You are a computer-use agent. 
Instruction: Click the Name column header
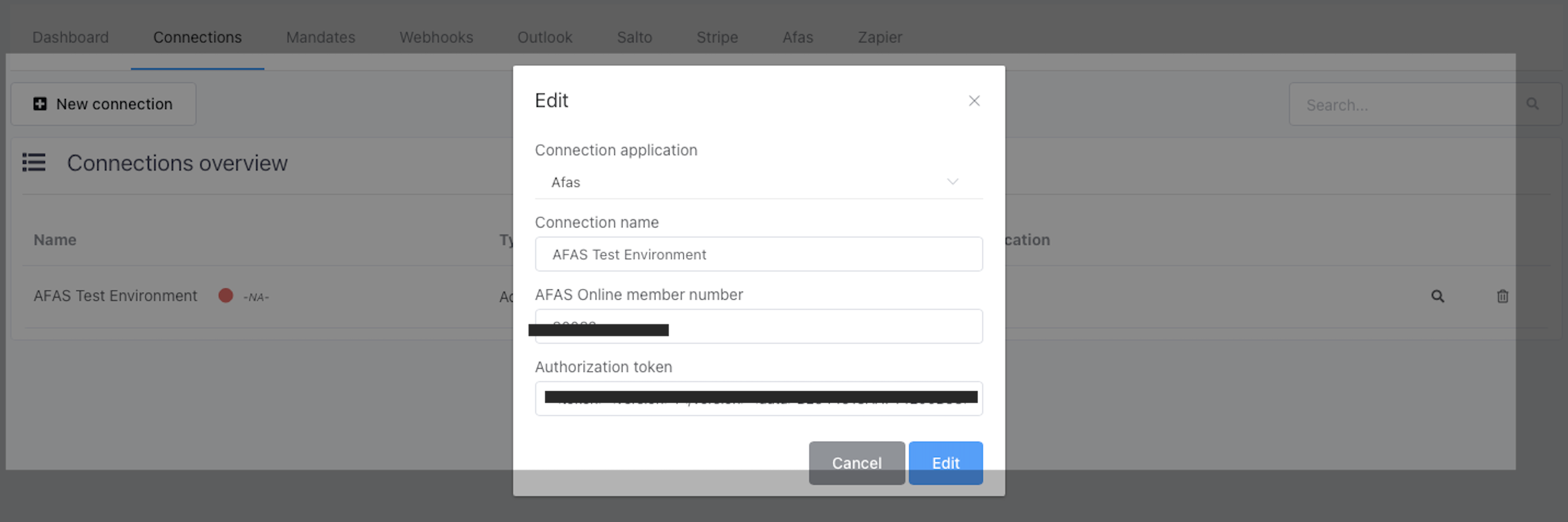pos(55,240)
